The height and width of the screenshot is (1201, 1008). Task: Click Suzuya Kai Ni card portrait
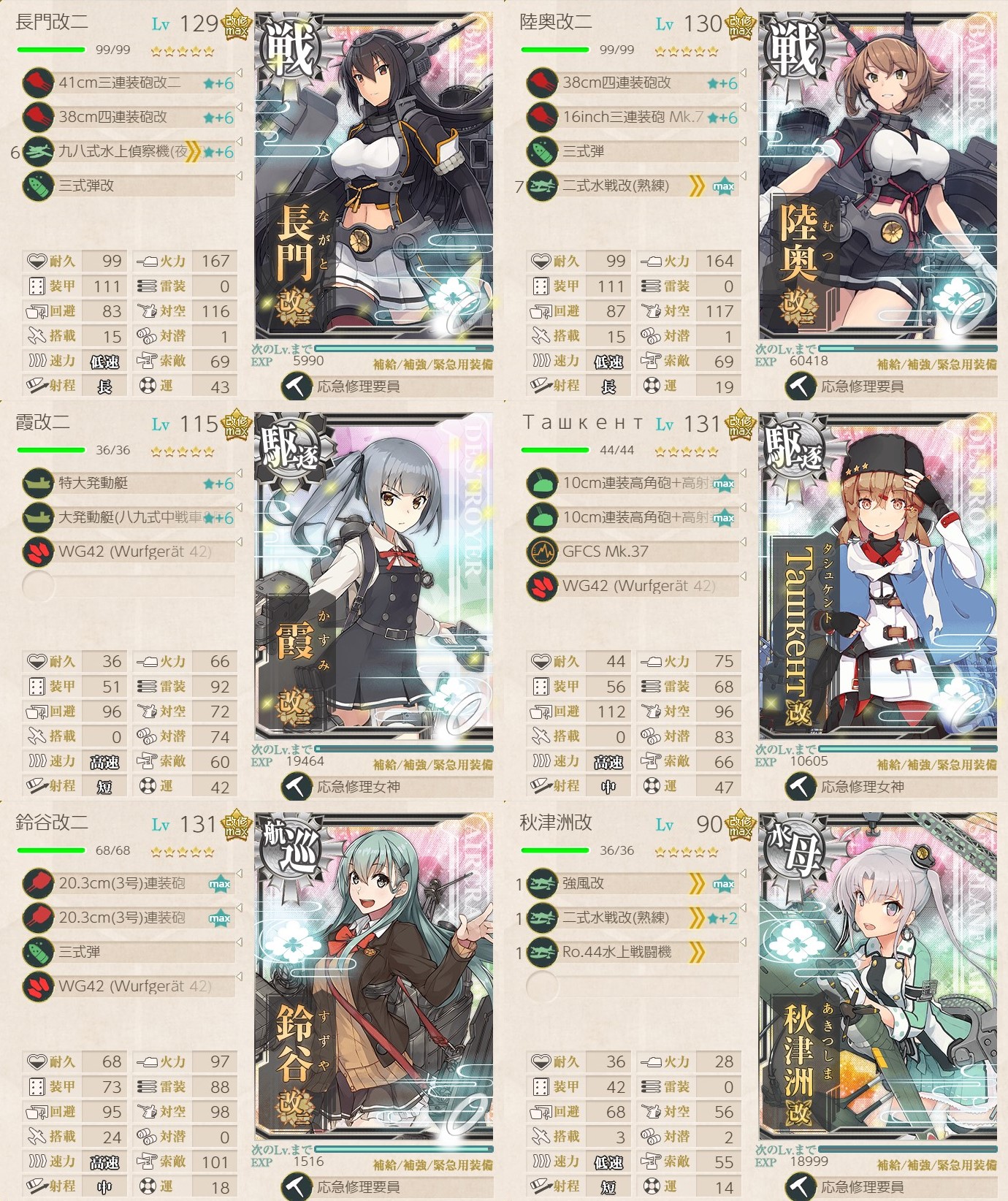pyautogui.click(x=374, y=976)
